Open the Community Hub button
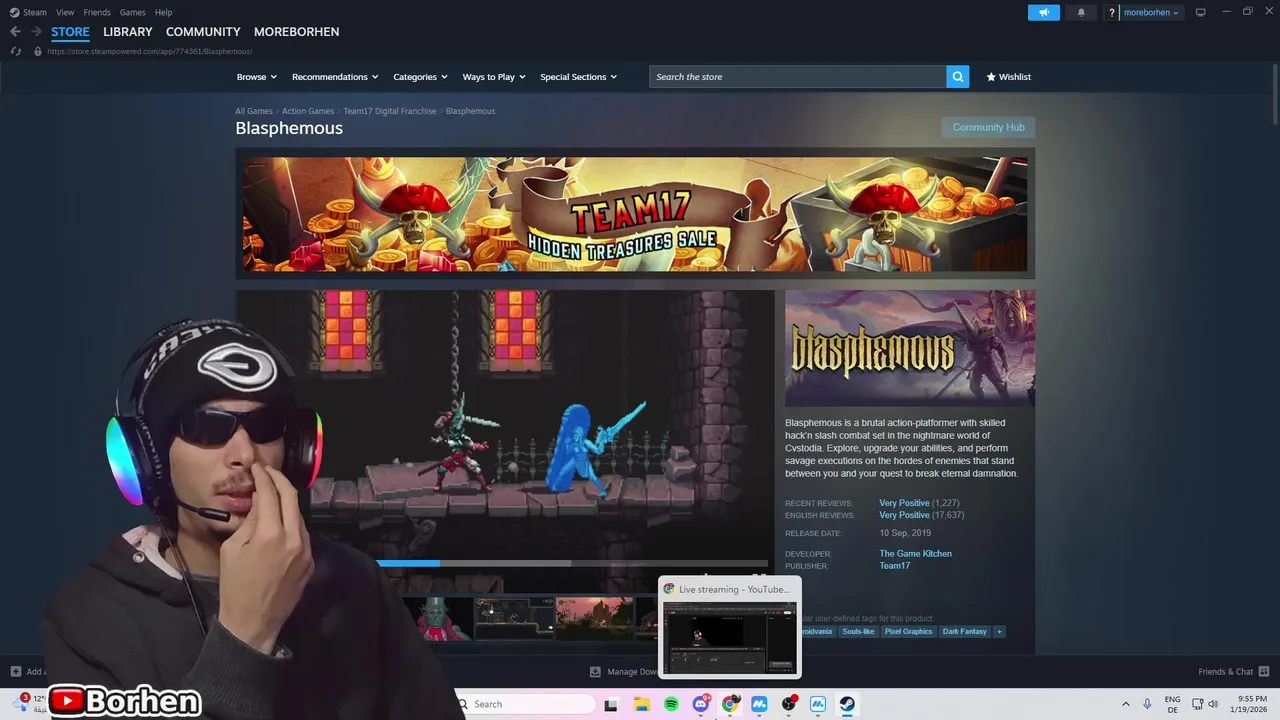The image size is (1280, 720). click(x=988, y=128)
